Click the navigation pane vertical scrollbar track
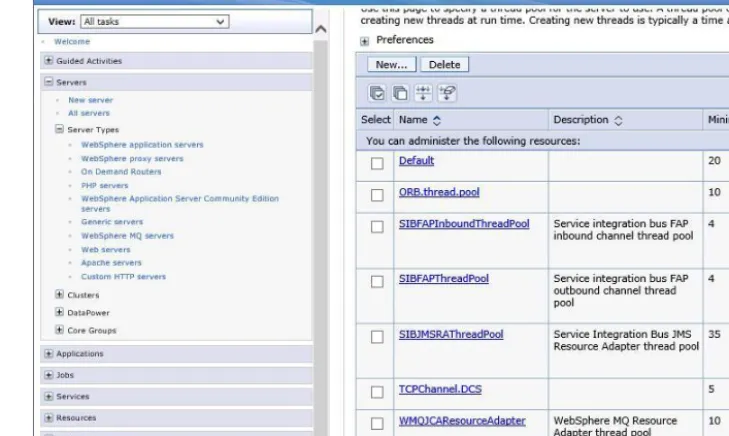 point(320,237)
